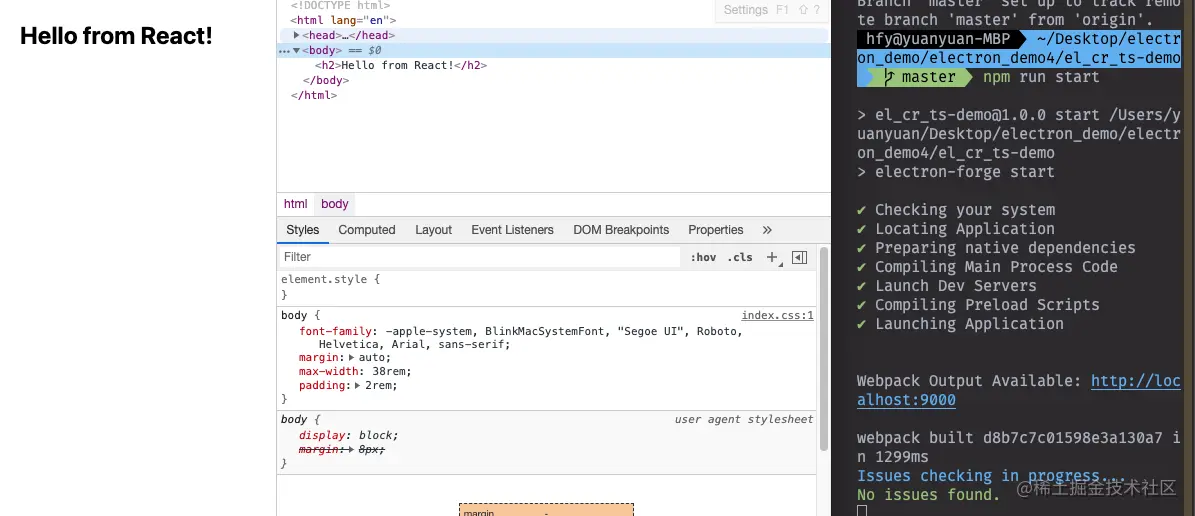Toggle the computed styles sidebar icon
1195x516 pixels.
[x=799, y=258]
